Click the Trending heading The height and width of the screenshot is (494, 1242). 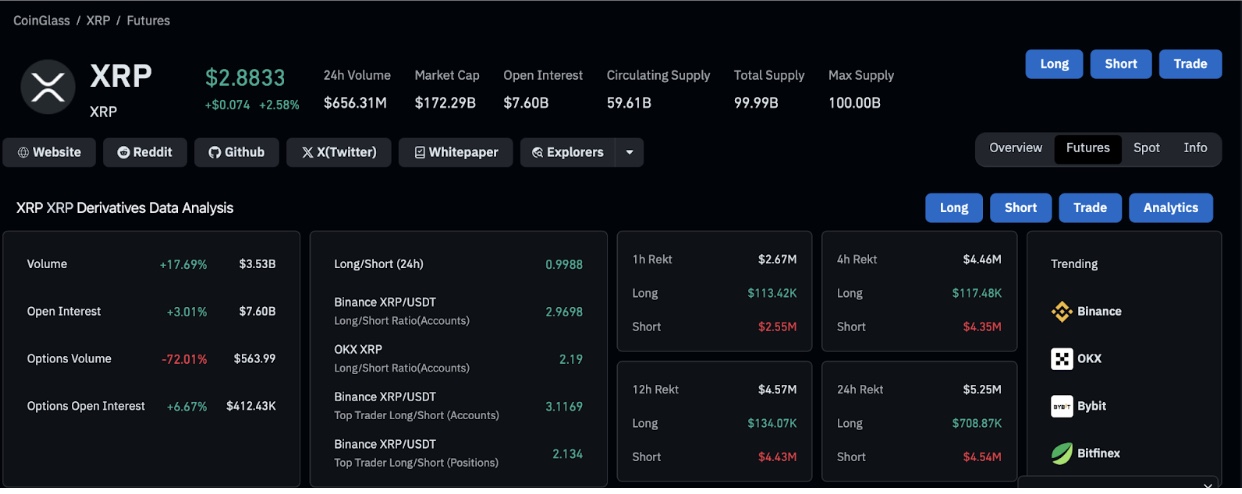(1074, 265)
